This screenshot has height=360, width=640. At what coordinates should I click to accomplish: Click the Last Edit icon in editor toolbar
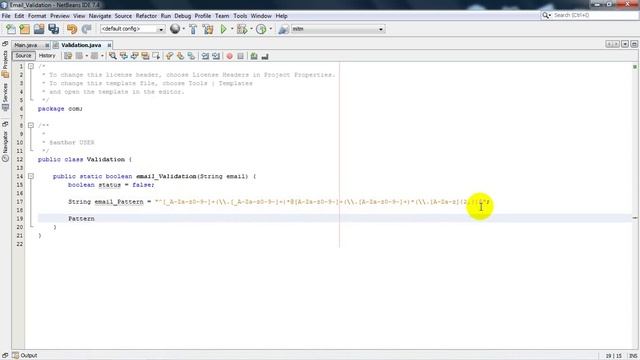pyautogui.click(x=68, y=56)
